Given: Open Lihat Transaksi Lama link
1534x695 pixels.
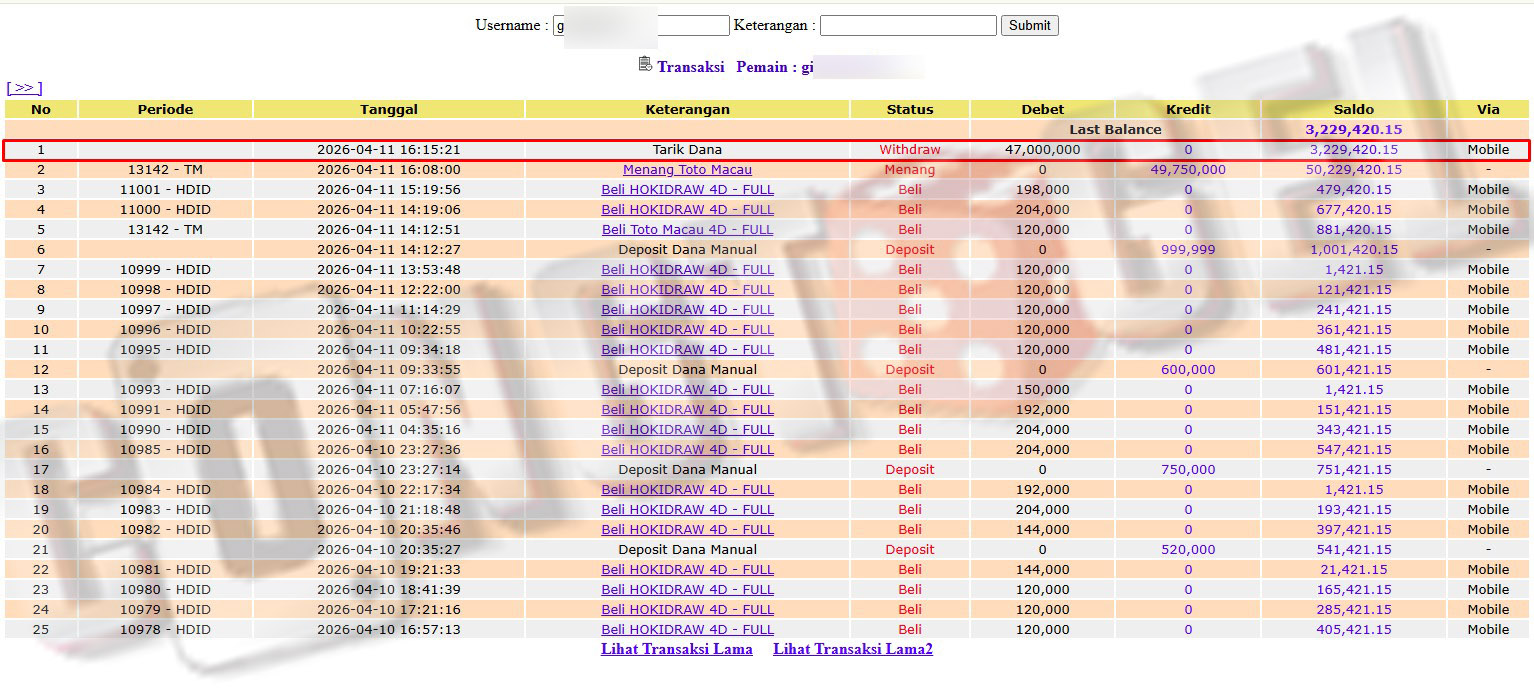Looking at the screenshot, I should 677,649.
